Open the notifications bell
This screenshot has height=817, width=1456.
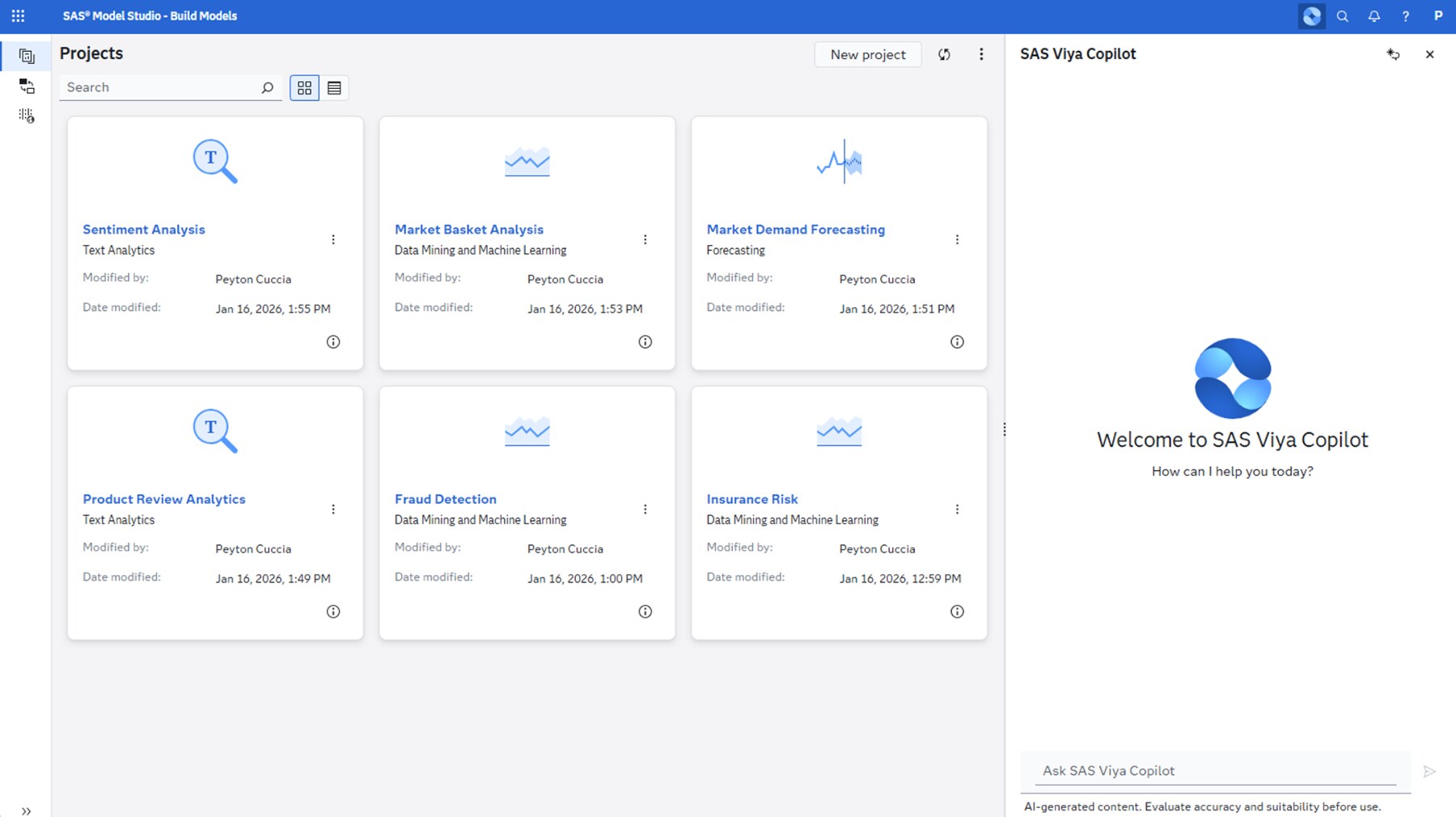[1373, 16]
